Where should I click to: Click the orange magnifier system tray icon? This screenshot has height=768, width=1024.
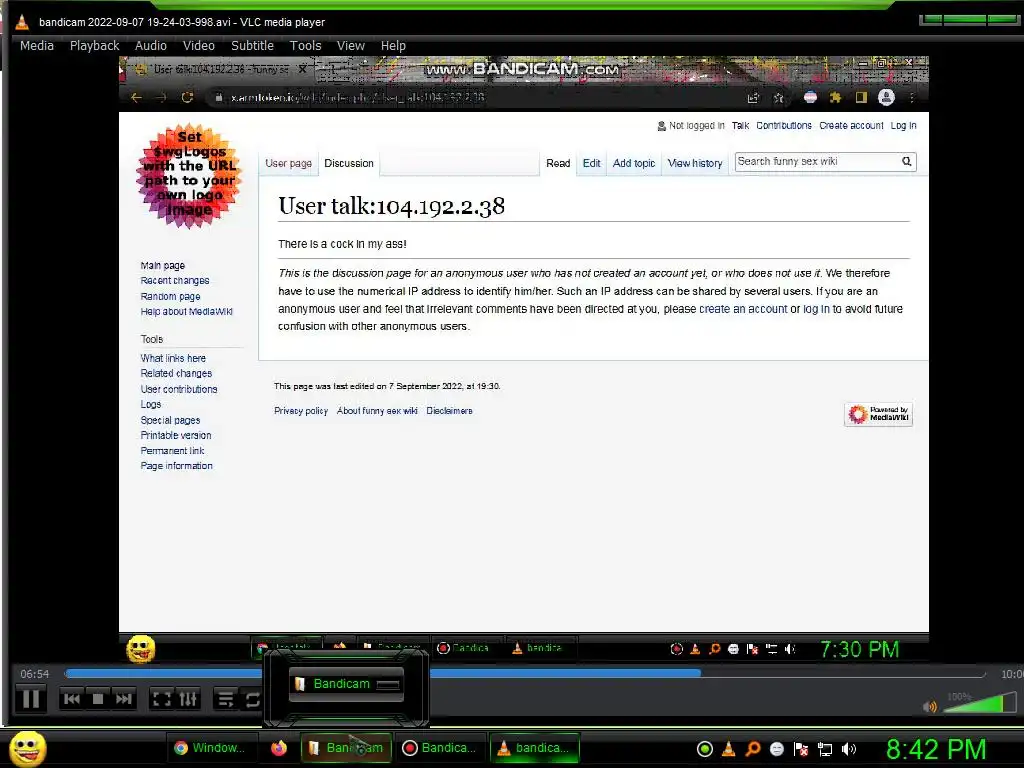pos(753,749)
